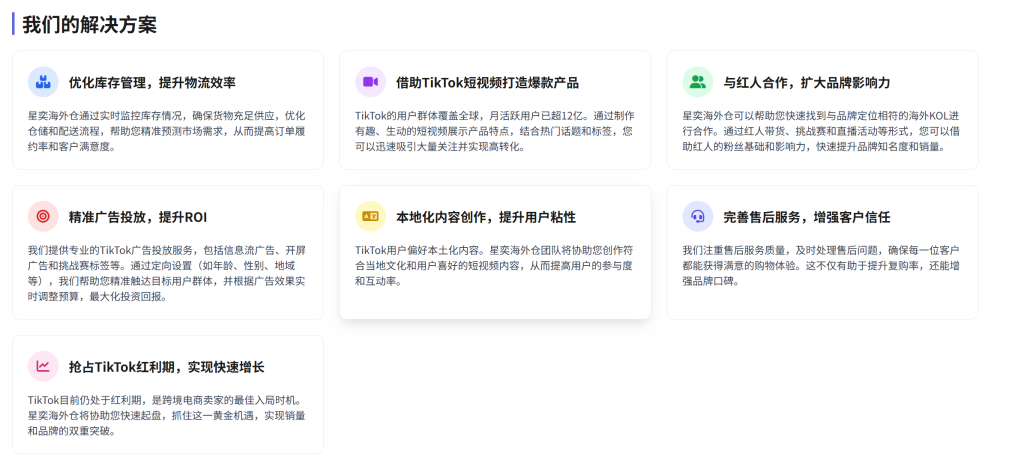Image resolution: width=1024 pixels, height=454 pixels.
Task: Click the blue headset support icon
Action: point(698,217)
